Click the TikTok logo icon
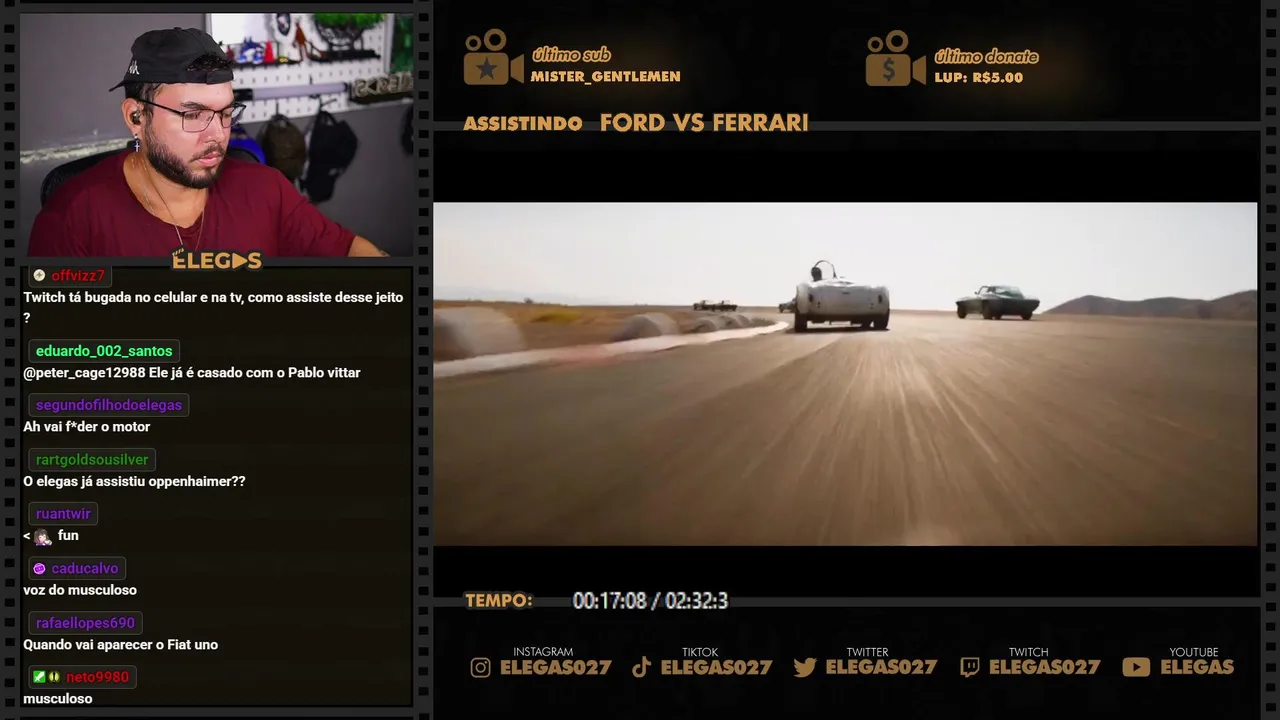Viewport: 1280px width, 720px height. (x=642, y=667)
